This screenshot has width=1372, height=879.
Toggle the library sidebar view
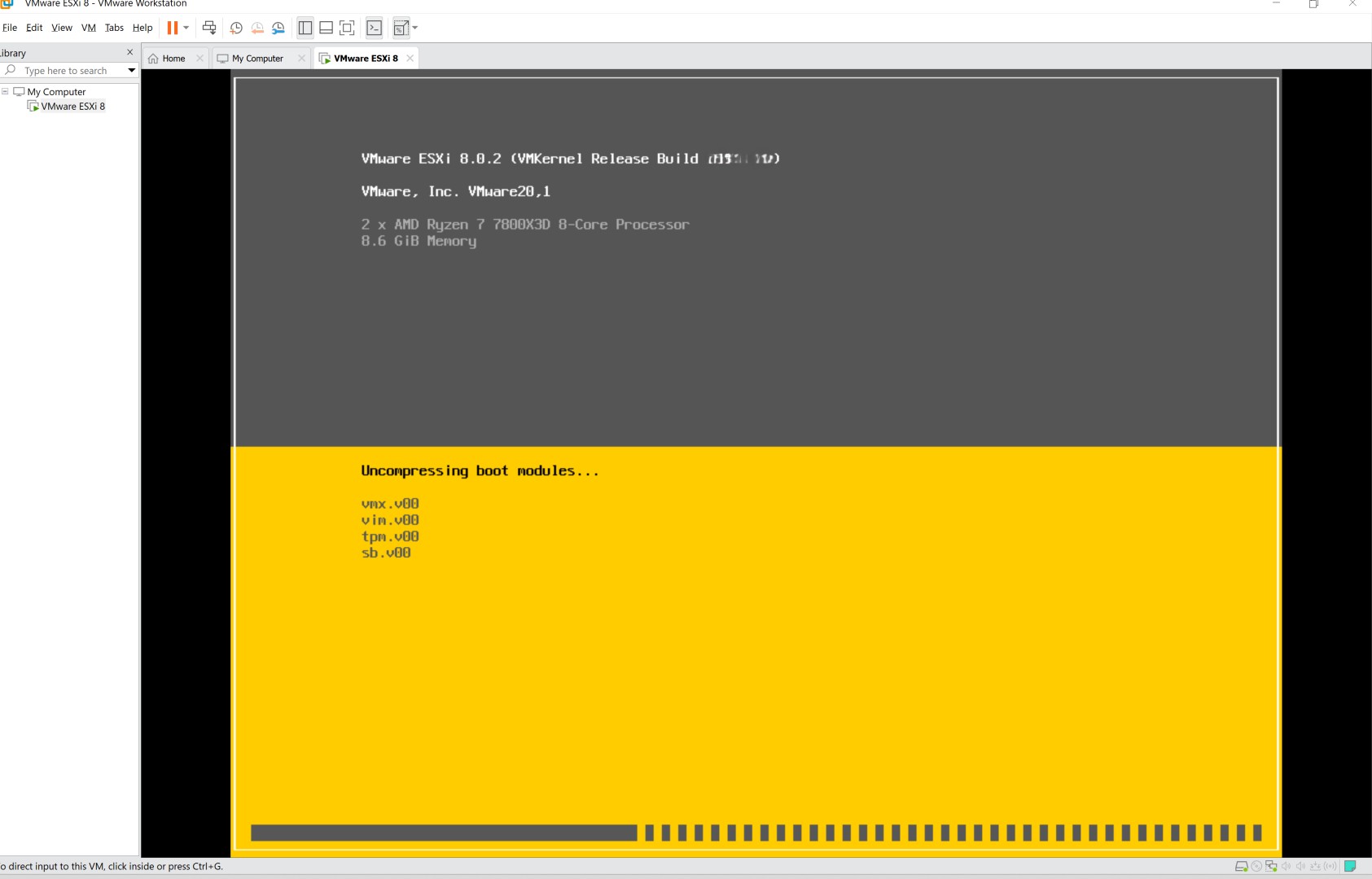[x=305, y=28]
